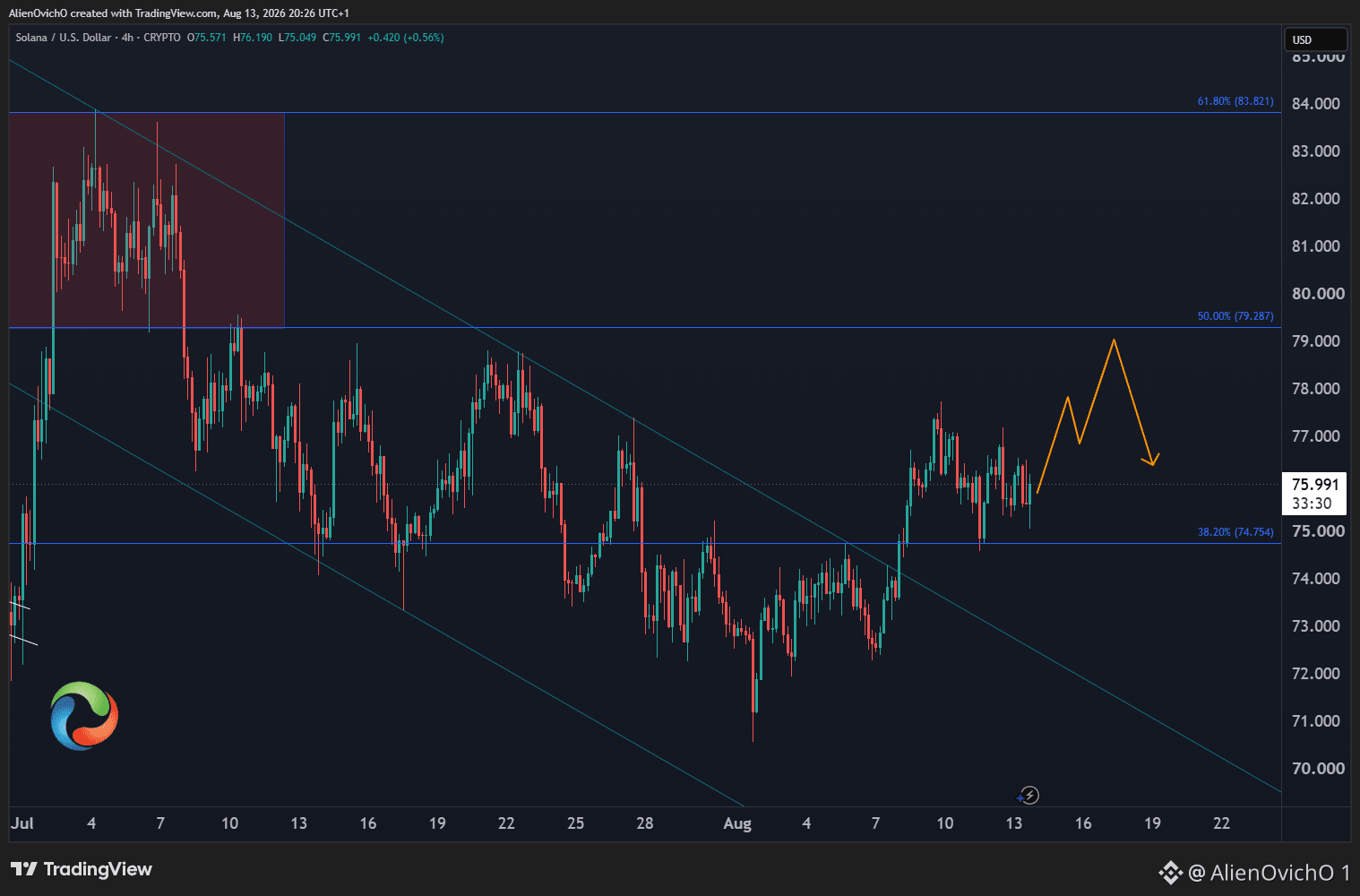
Task: Click the Jul label on the date axis
Action: coord(22,823)
